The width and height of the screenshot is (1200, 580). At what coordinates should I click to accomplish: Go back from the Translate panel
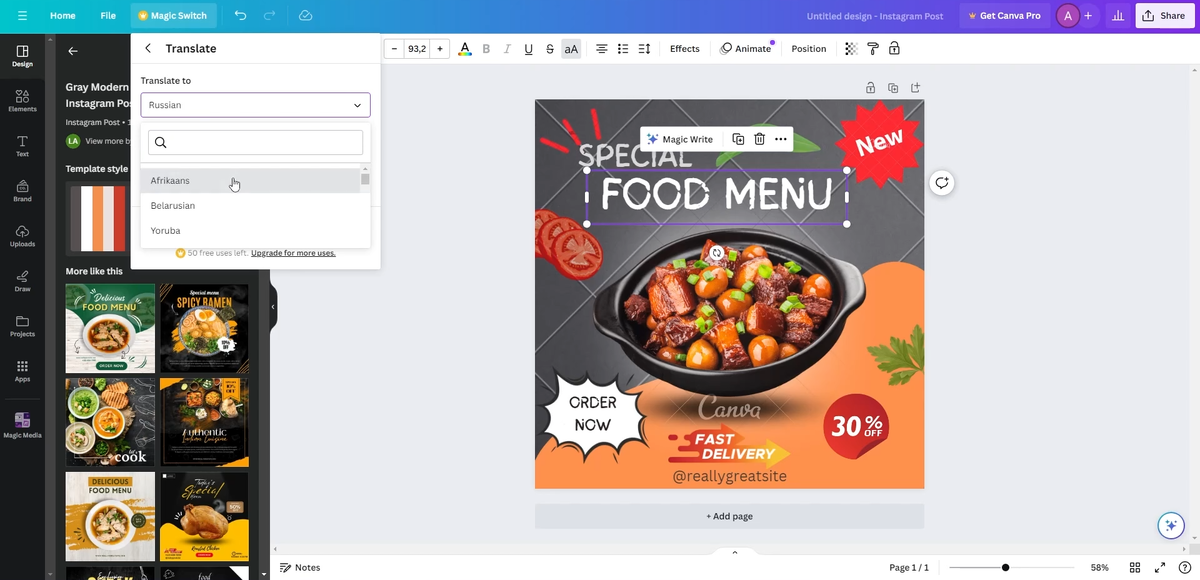point(148,48)
